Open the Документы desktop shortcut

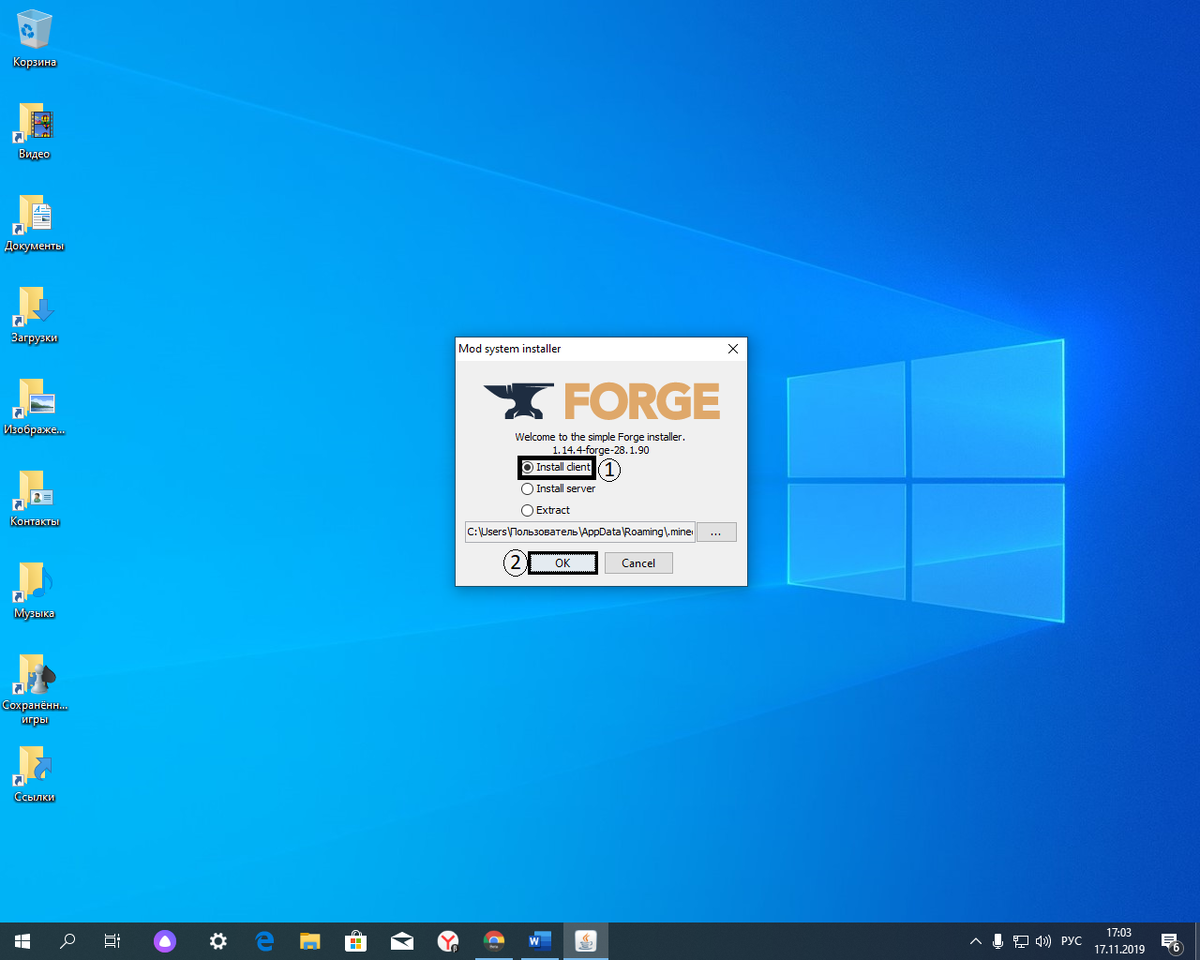pos(34,222)
